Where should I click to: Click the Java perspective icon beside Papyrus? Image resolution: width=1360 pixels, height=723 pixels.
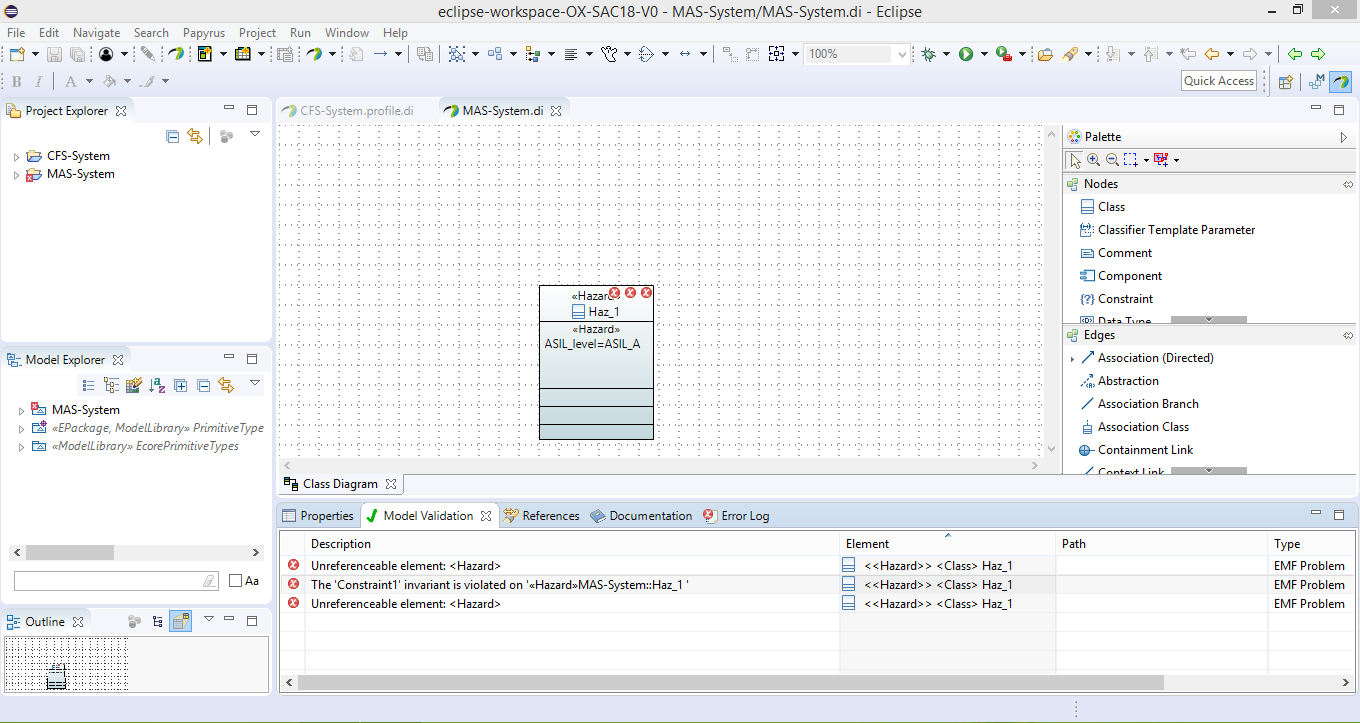click(1315, 82)
